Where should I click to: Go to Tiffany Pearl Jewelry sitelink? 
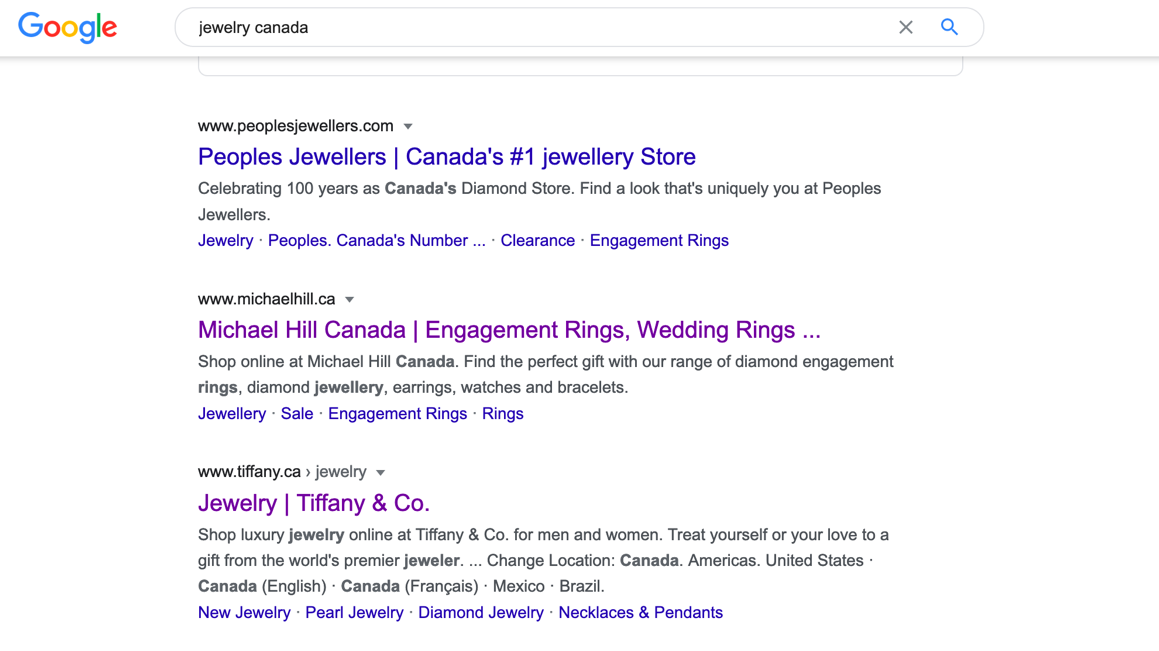pyautogui.click(x=354, y=613)
